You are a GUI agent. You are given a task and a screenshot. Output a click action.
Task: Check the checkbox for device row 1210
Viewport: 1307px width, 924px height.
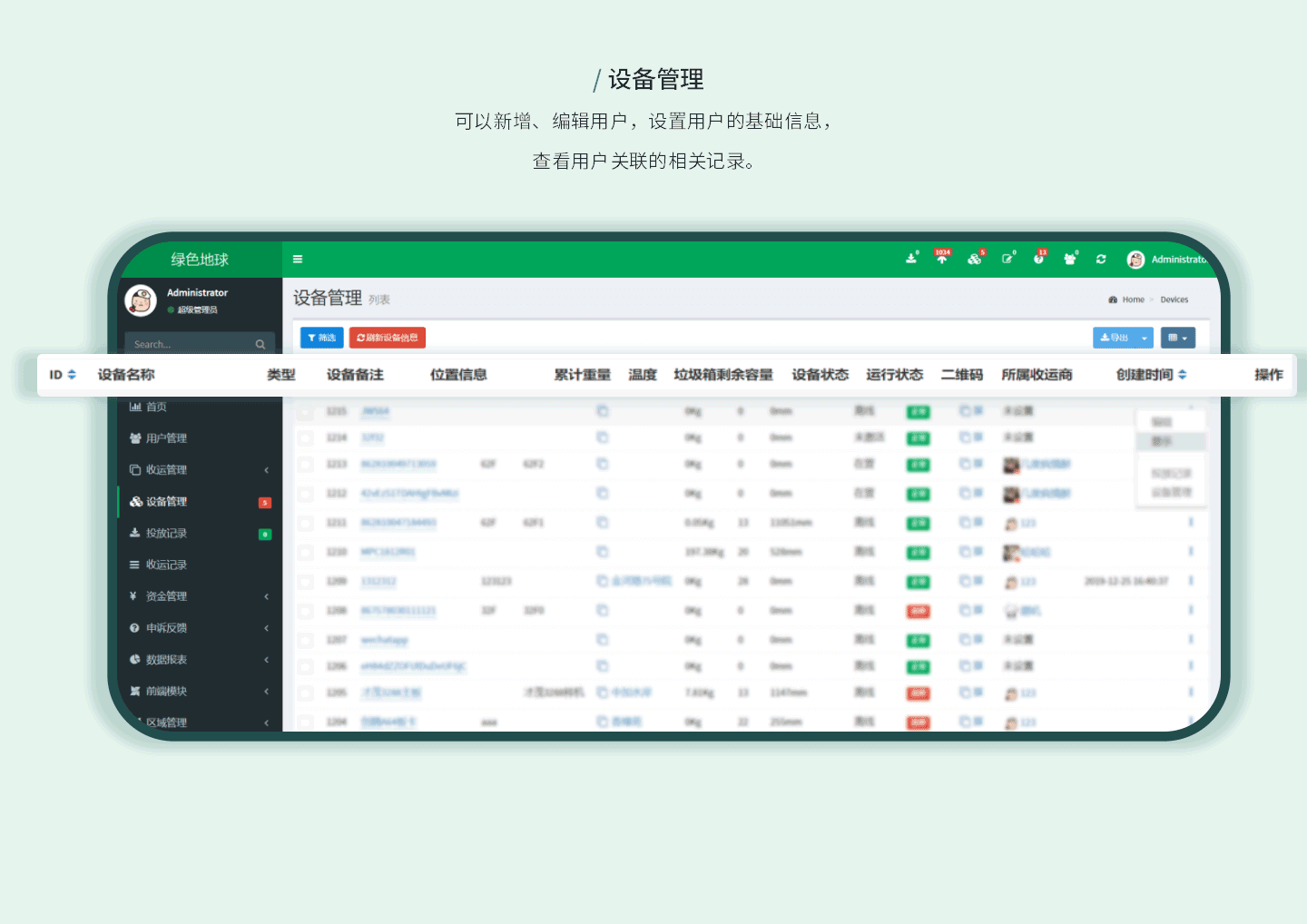tap(306, 552)
